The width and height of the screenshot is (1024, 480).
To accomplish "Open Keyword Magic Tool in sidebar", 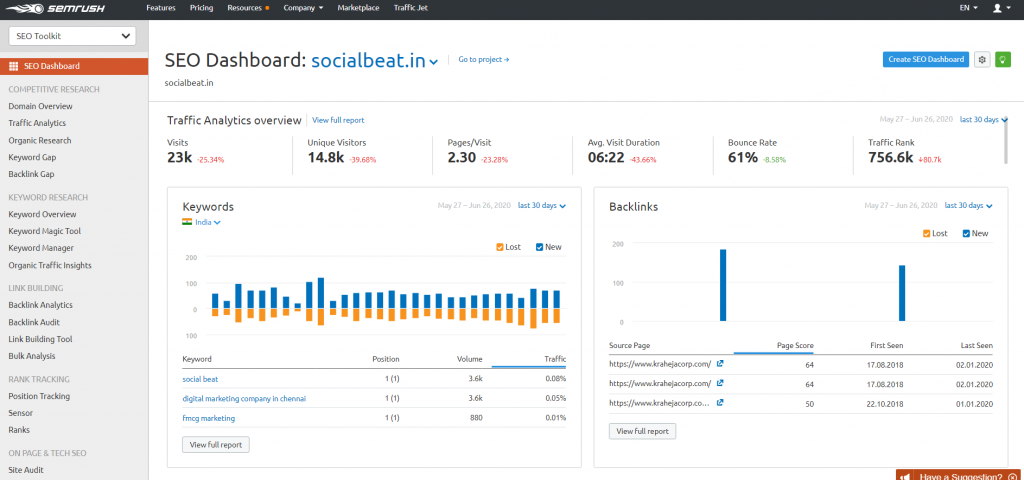I will [44, 231].
